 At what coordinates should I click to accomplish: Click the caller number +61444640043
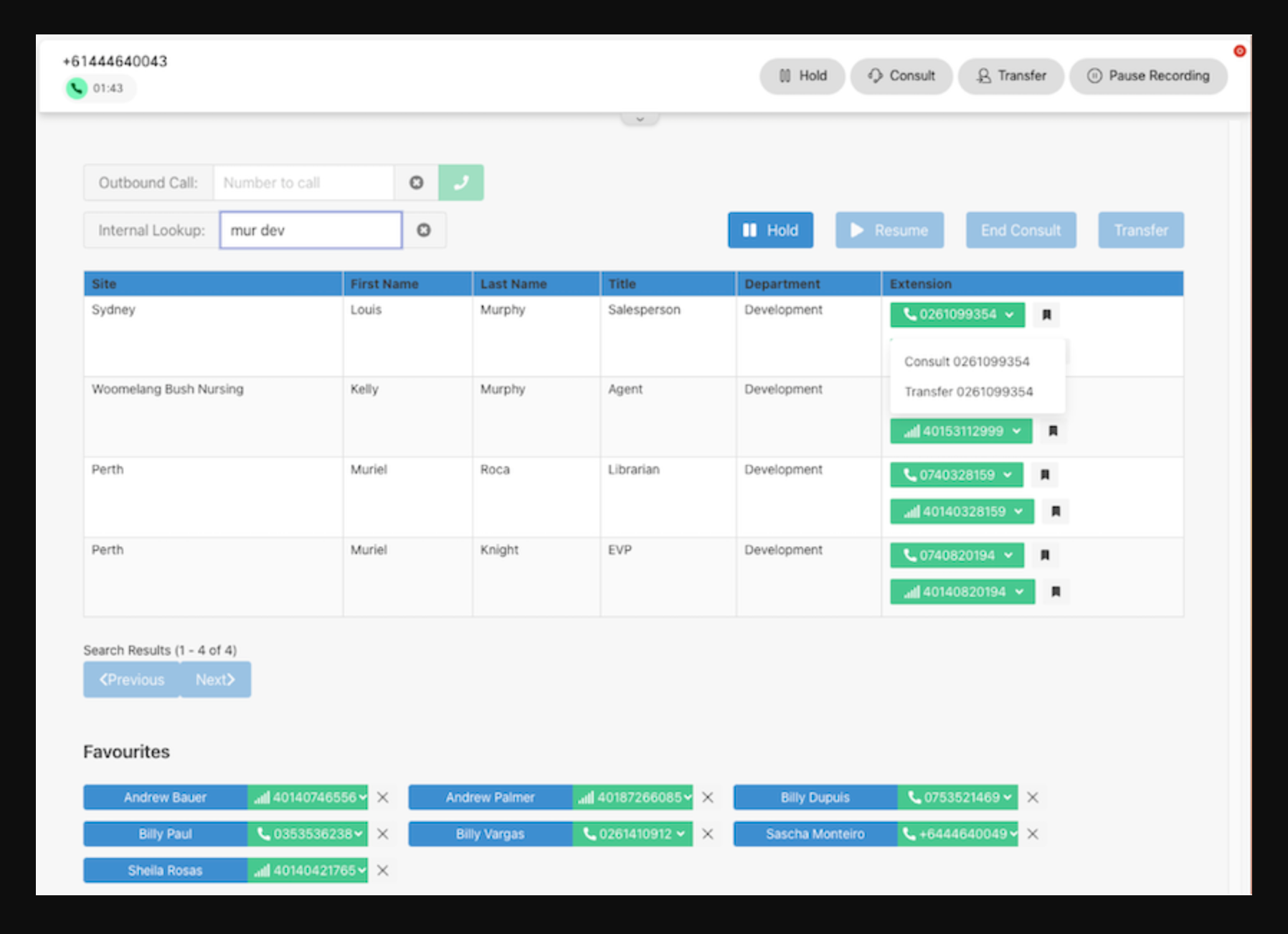coord(115,62)
